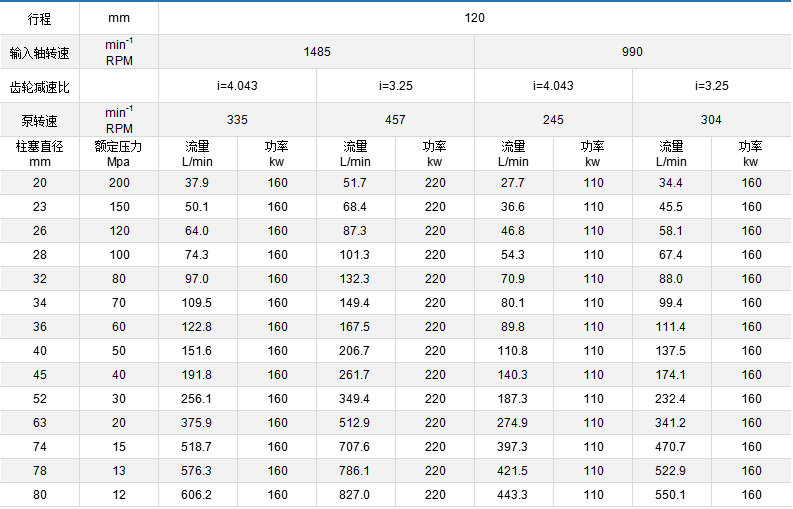Image resolution: width=793 pixels, height=509 pixels.
Task: Select the pump speed value 457
Action: coord(395,120)
